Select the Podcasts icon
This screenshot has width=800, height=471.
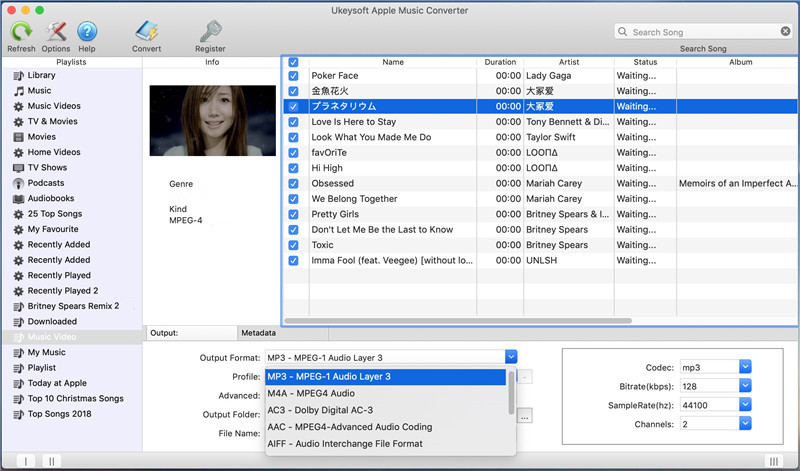coord(18,183)
